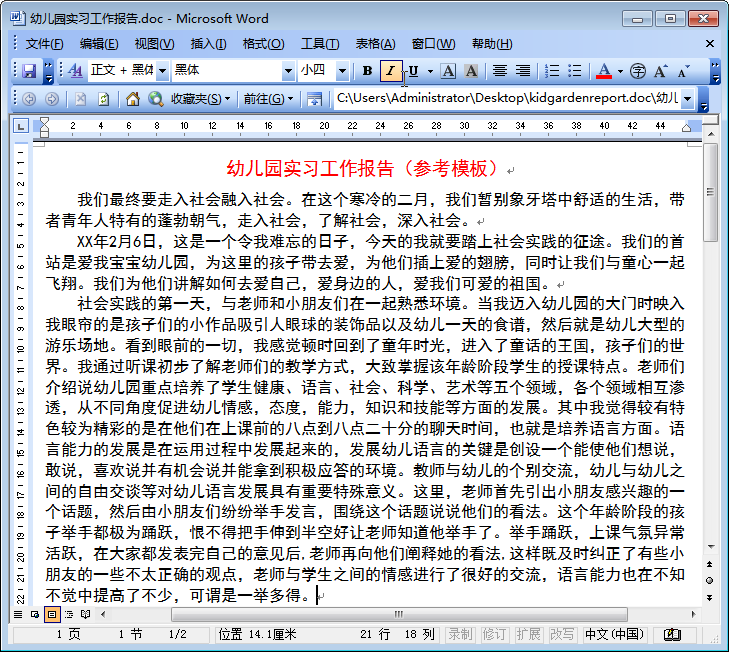Click the Web toolbar Back arrow
This screenshot has width=729, height=652.
tap(29, 99)
